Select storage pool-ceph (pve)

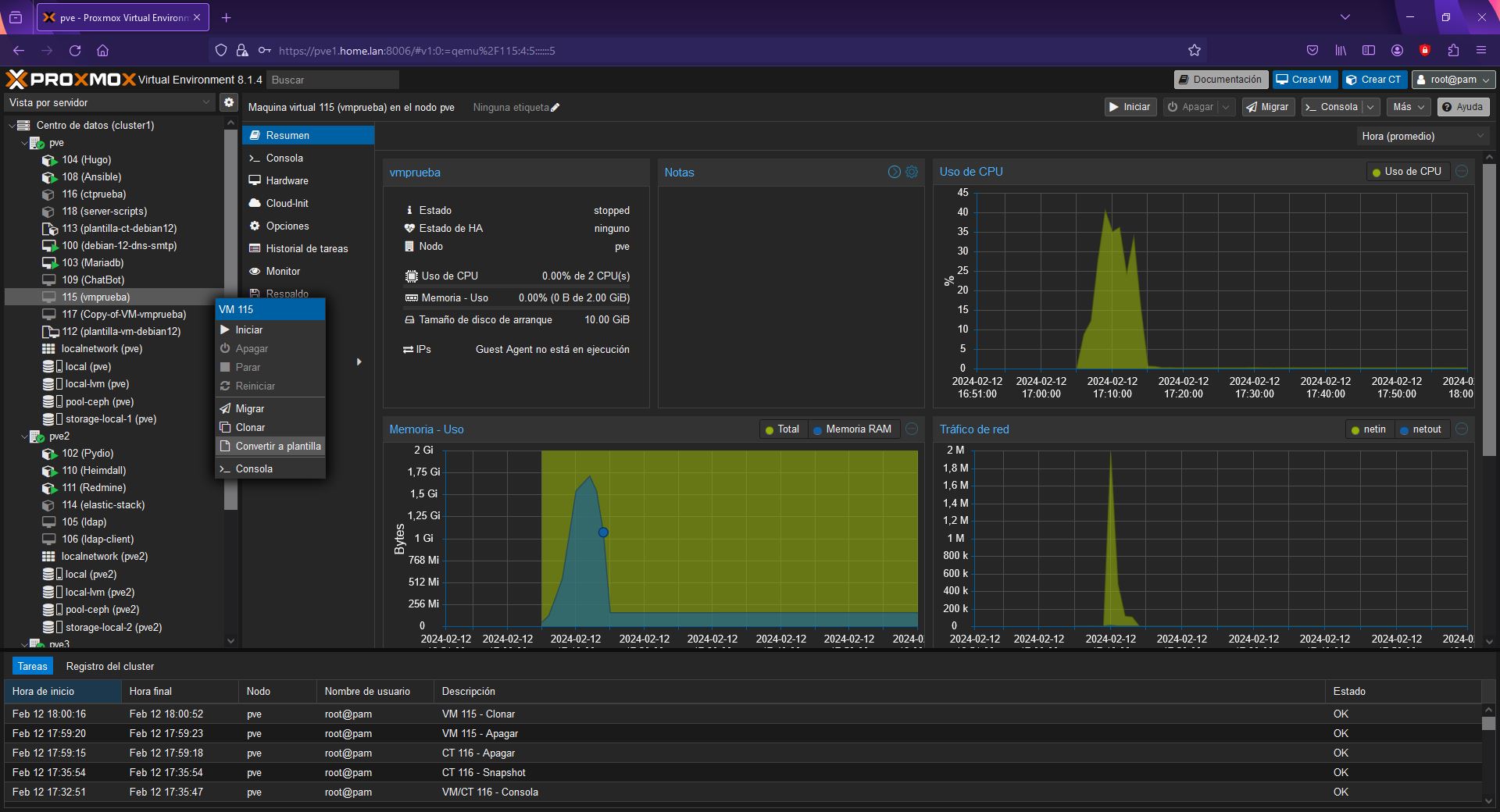(99, 401)
